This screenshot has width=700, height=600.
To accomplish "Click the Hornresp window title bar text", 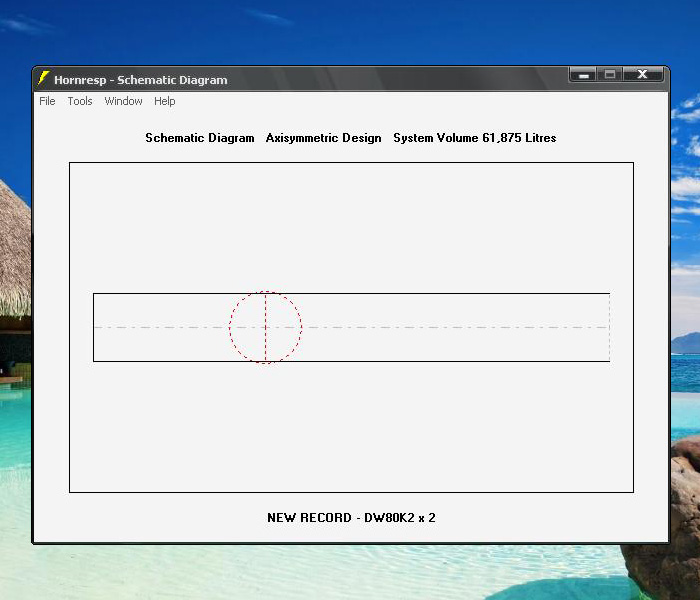I will point(141,80).
